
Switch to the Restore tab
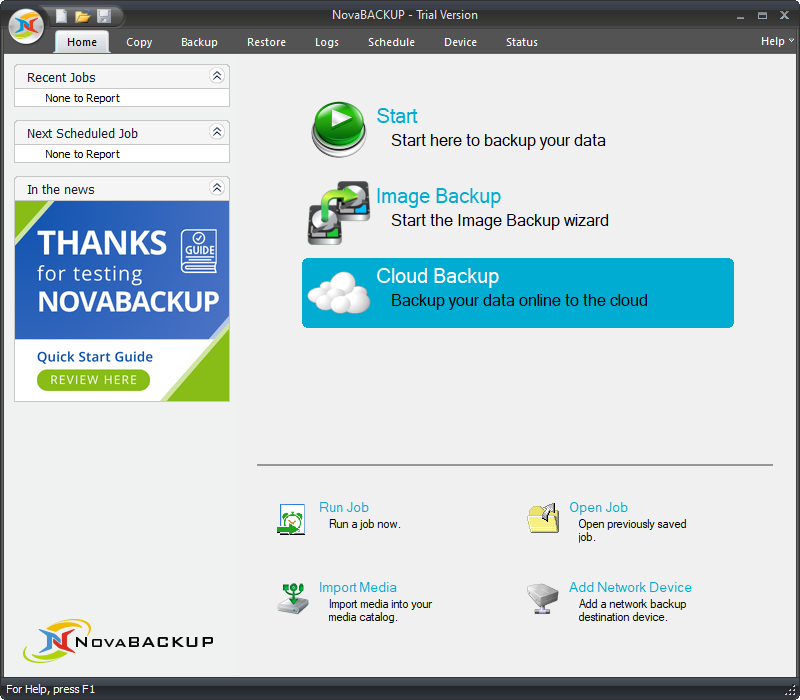pyautogui.click(x=266, y=42)
